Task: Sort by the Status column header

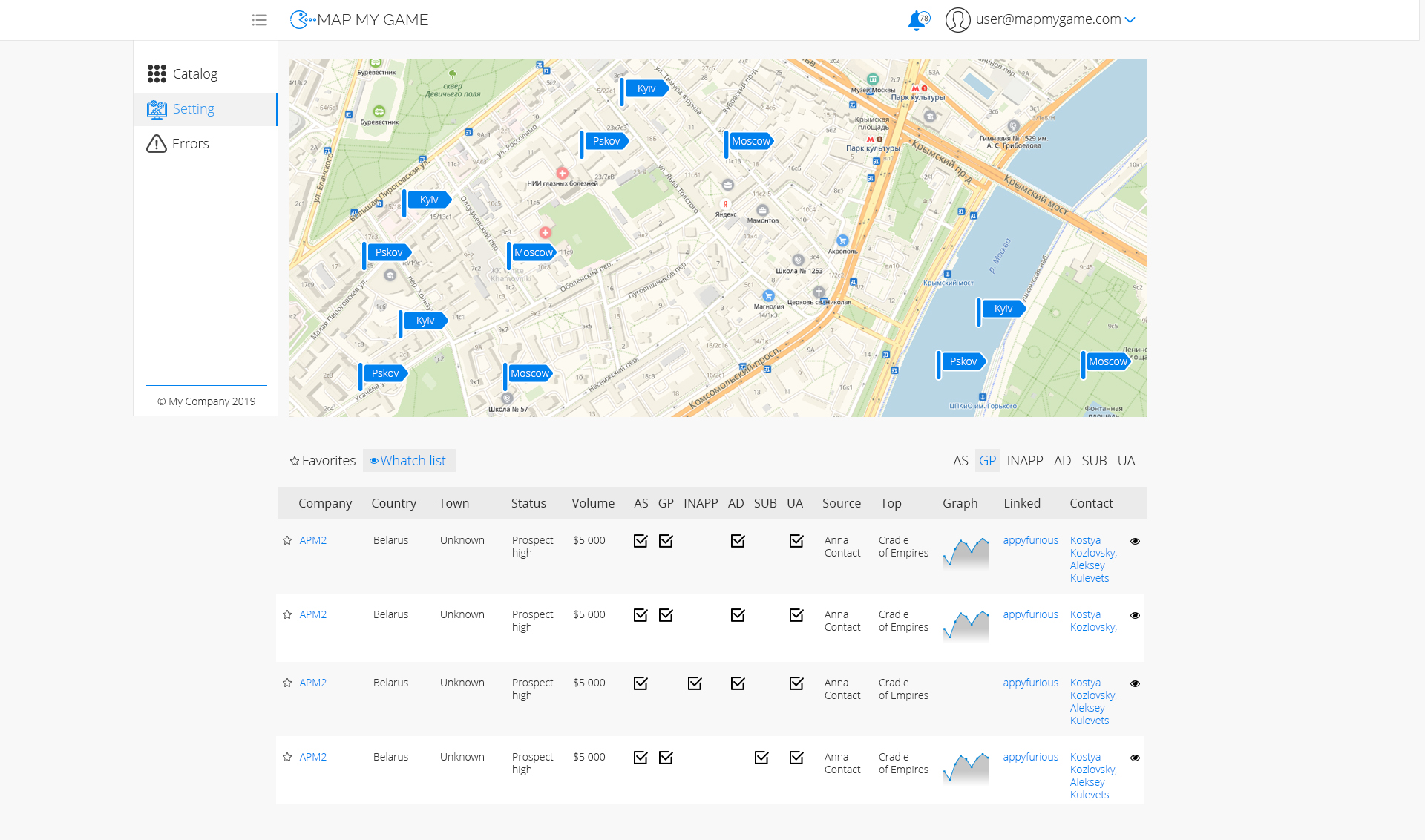Action: click(x=528, y=503)
